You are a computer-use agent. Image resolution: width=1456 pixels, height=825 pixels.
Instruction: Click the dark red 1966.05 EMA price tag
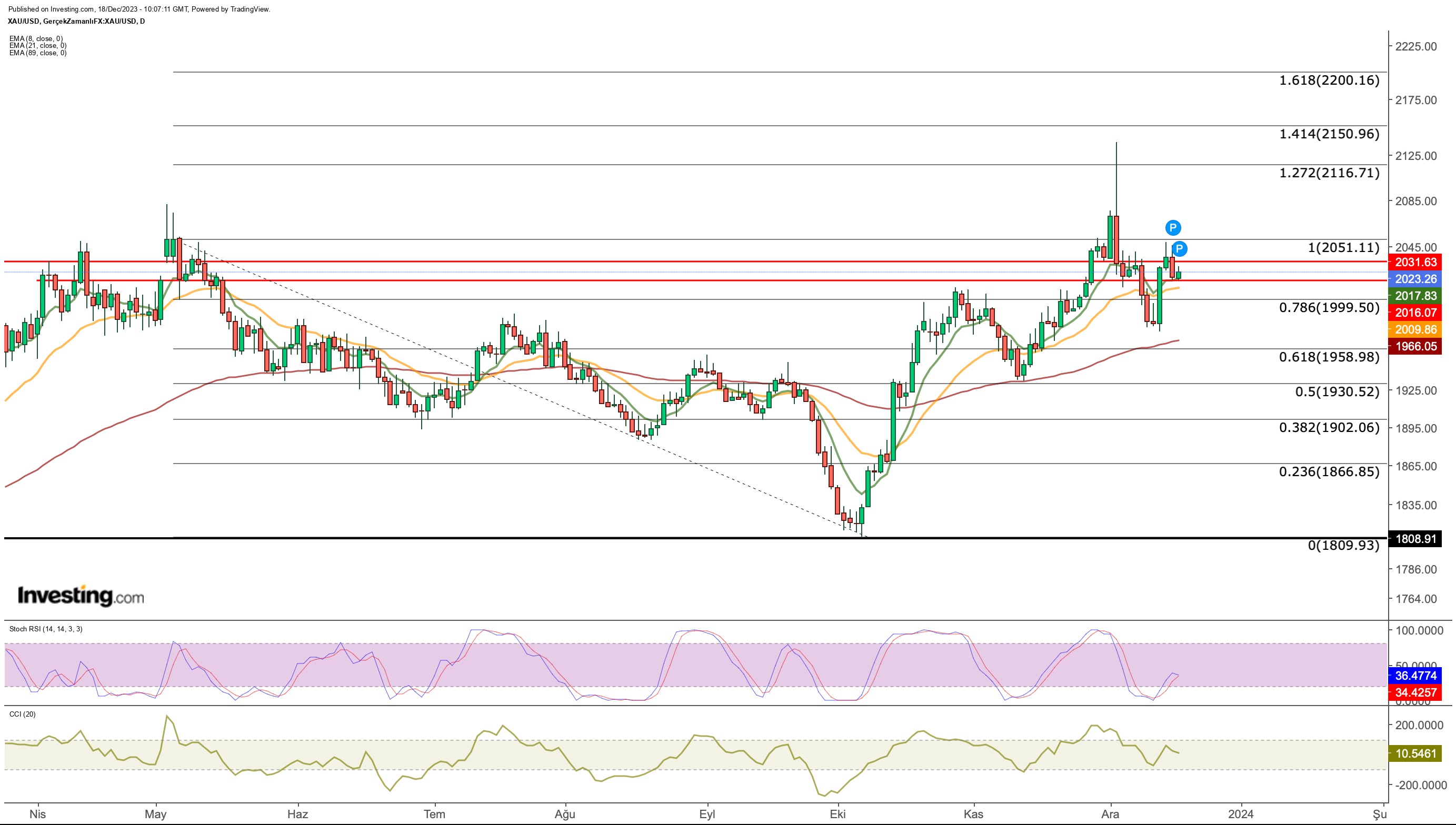coord(1415,346)
